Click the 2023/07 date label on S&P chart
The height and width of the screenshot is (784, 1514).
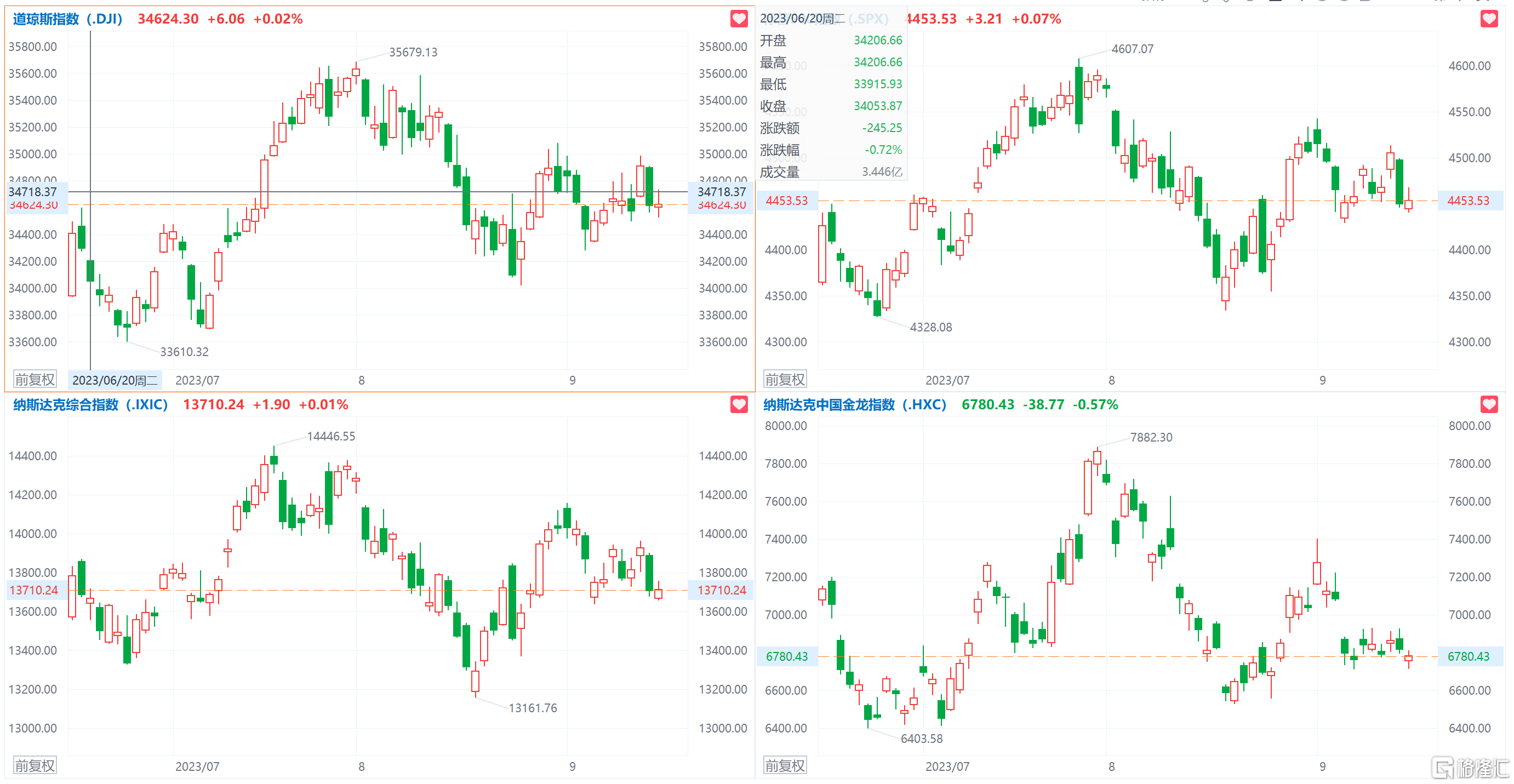(x=947, y=380)
